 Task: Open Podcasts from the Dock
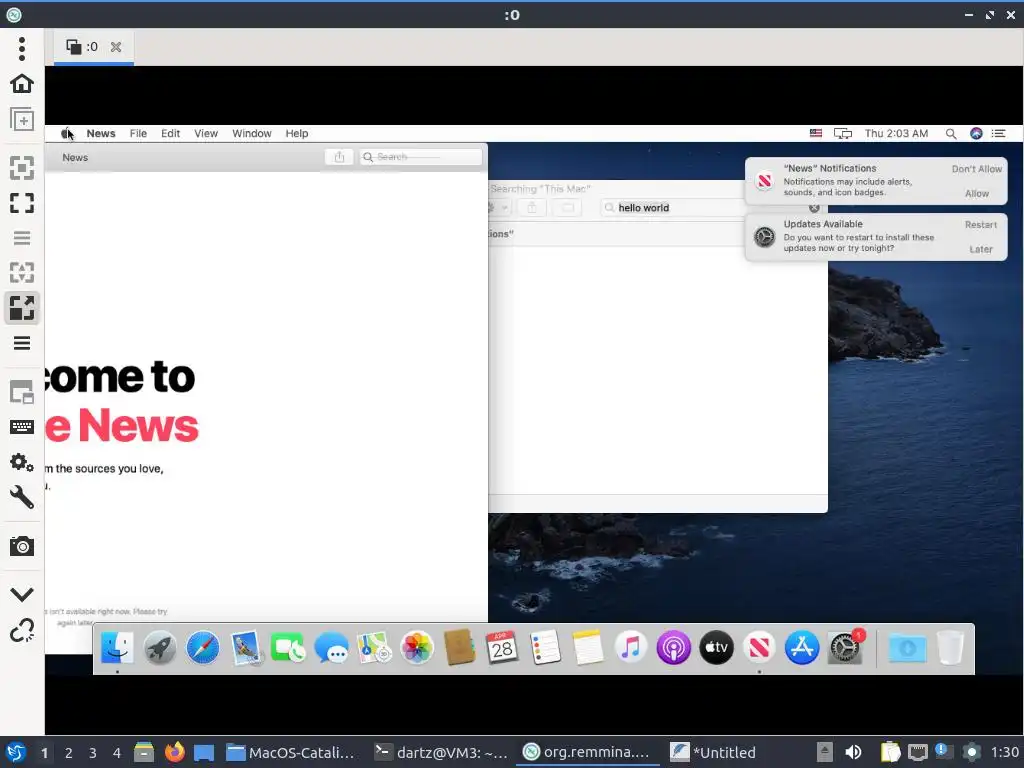[x=673, y=647]
